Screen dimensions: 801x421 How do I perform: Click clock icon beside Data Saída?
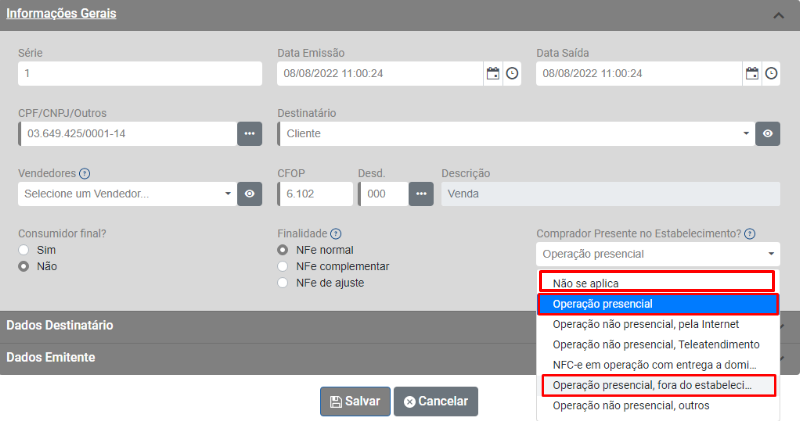coord(771,74)
